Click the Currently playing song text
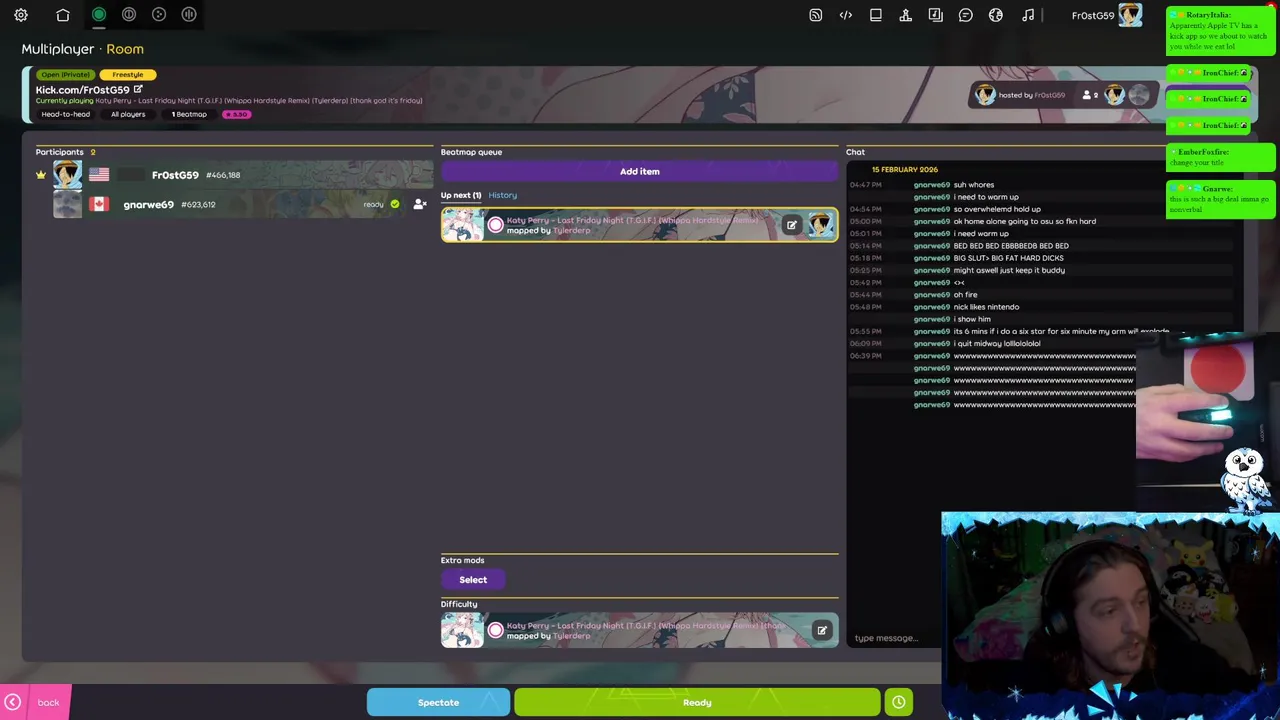Viewport: 1280px width, 720px height. tap(229, 101)
